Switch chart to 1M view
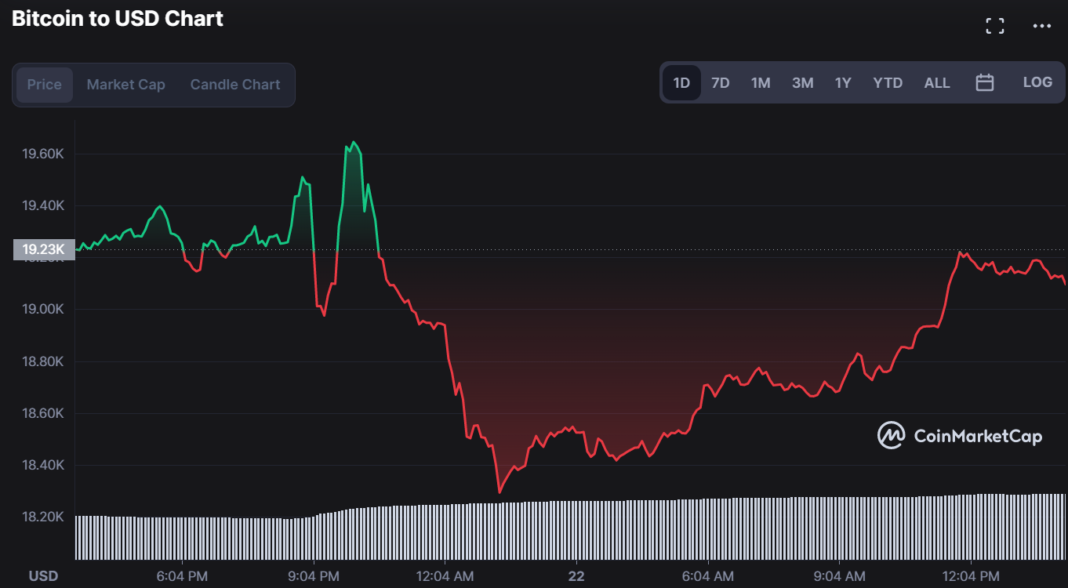Screen dimensions: 1068x588 point(760,82)
